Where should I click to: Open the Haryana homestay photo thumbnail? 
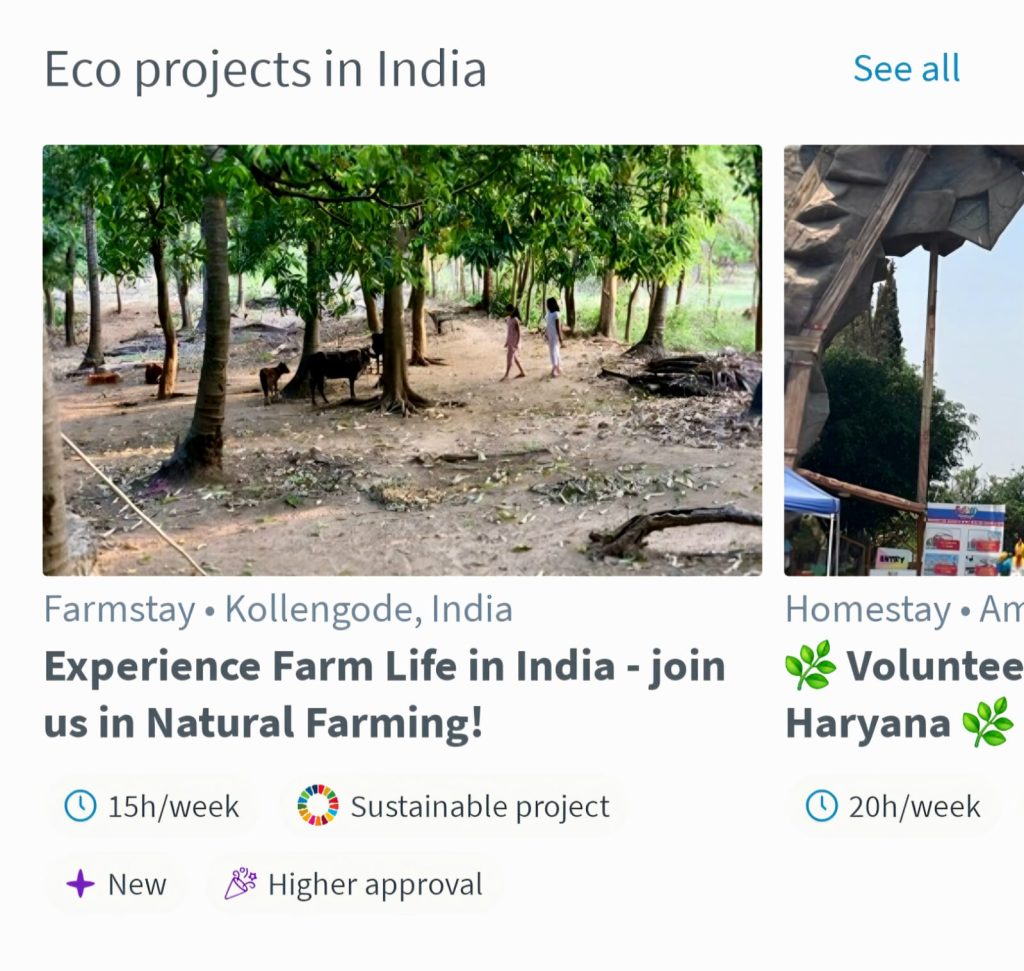(x=904, y=360)
